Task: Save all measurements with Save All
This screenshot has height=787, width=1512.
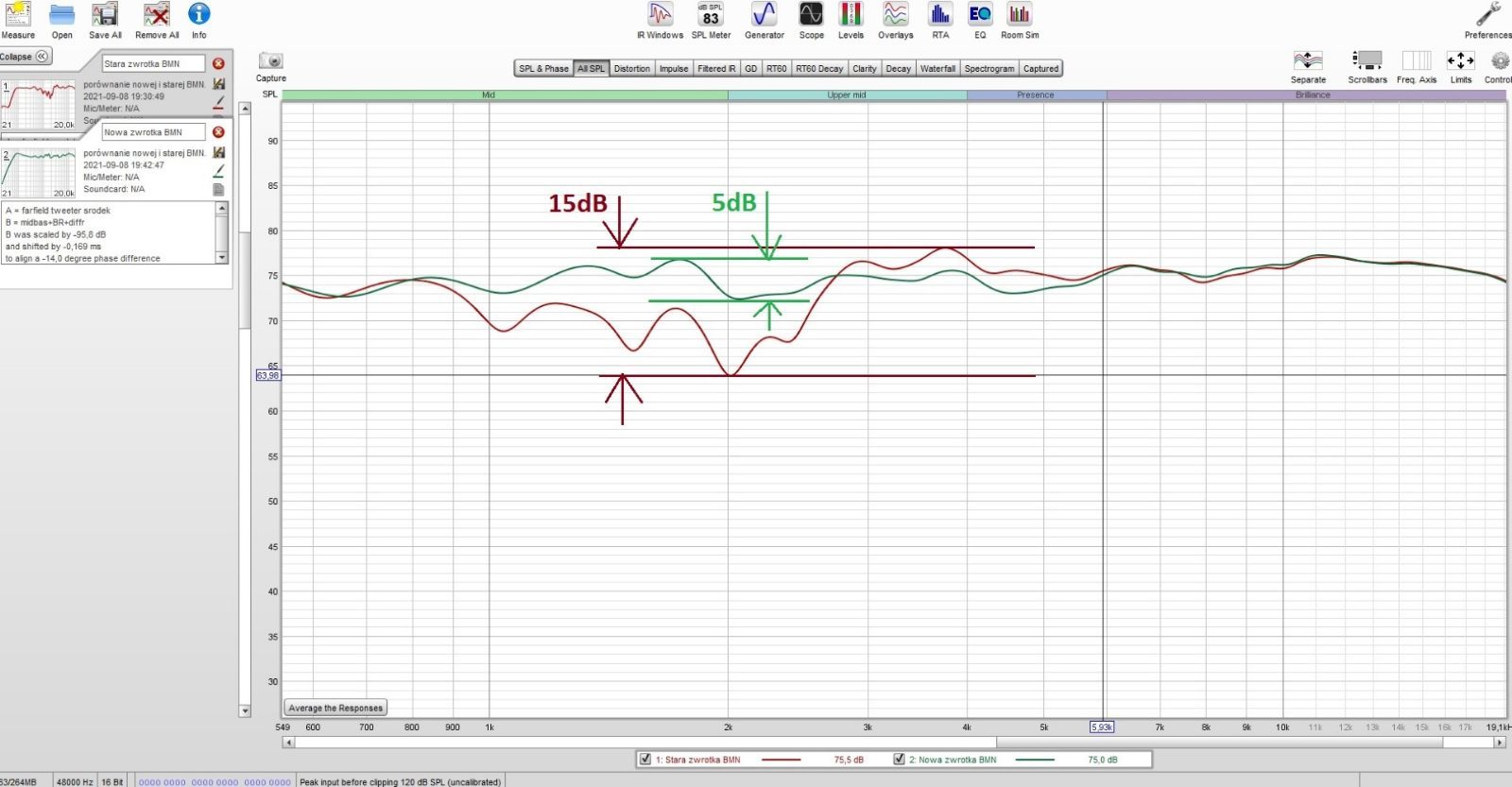Action: [x=105, y=20]
